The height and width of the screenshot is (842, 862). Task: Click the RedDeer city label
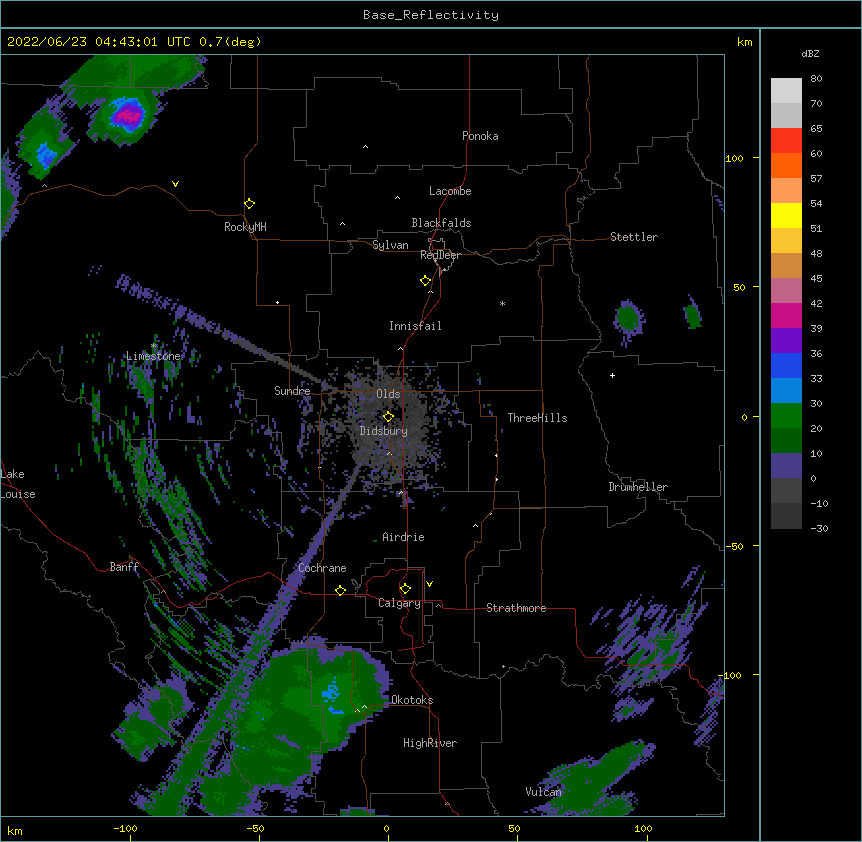coord(440,255)
